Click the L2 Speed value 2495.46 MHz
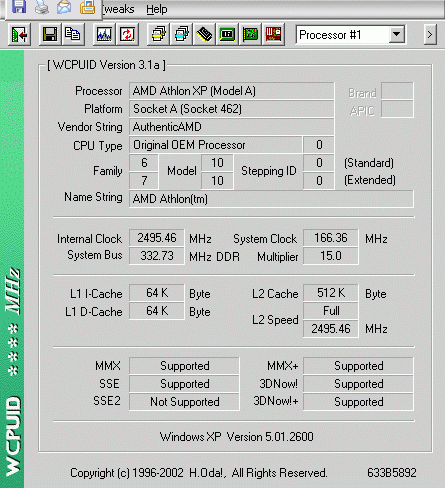This screenshot has height=488, width=445. point(331,329)
